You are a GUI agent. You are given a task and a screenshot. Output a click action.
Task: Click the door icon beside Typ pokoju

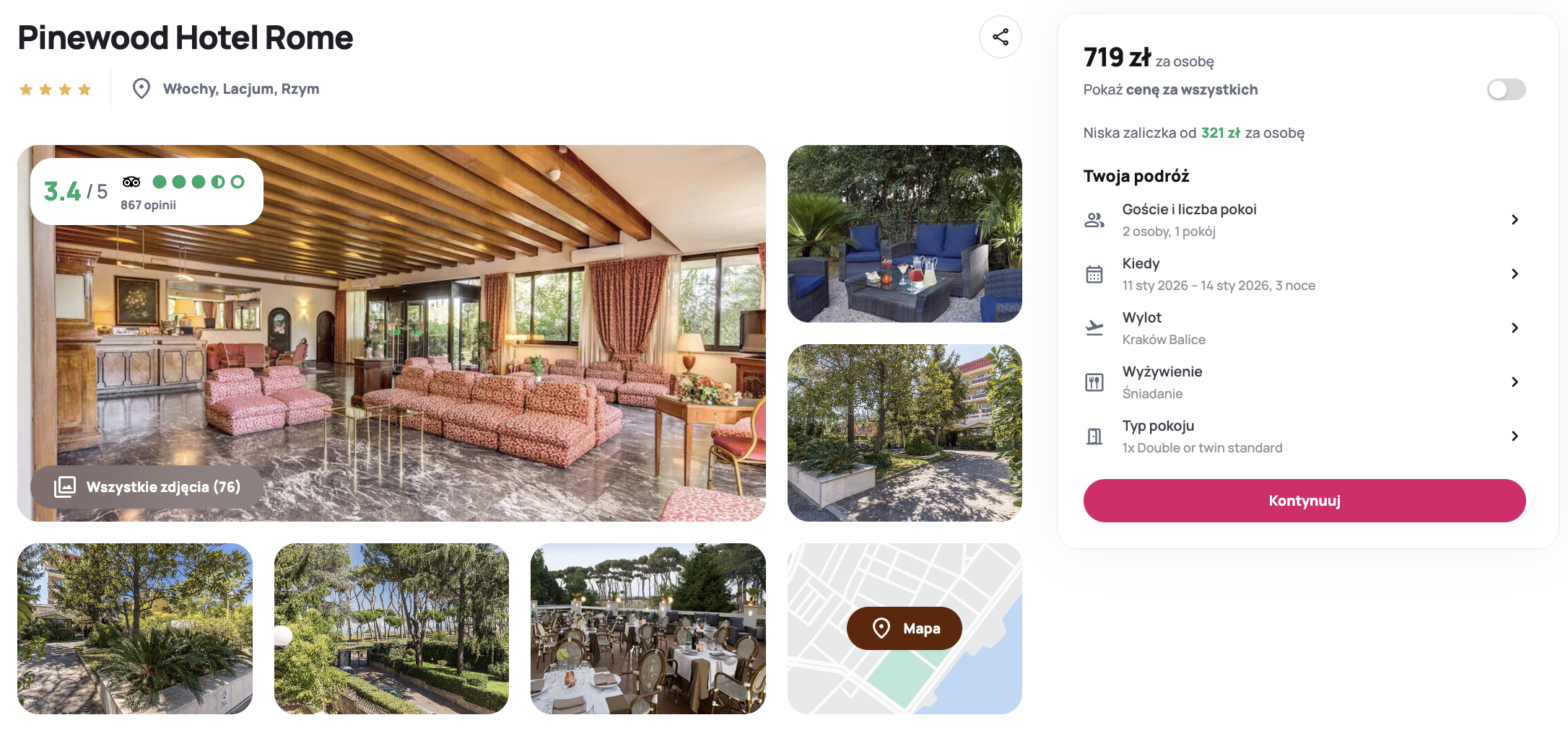1094,436
